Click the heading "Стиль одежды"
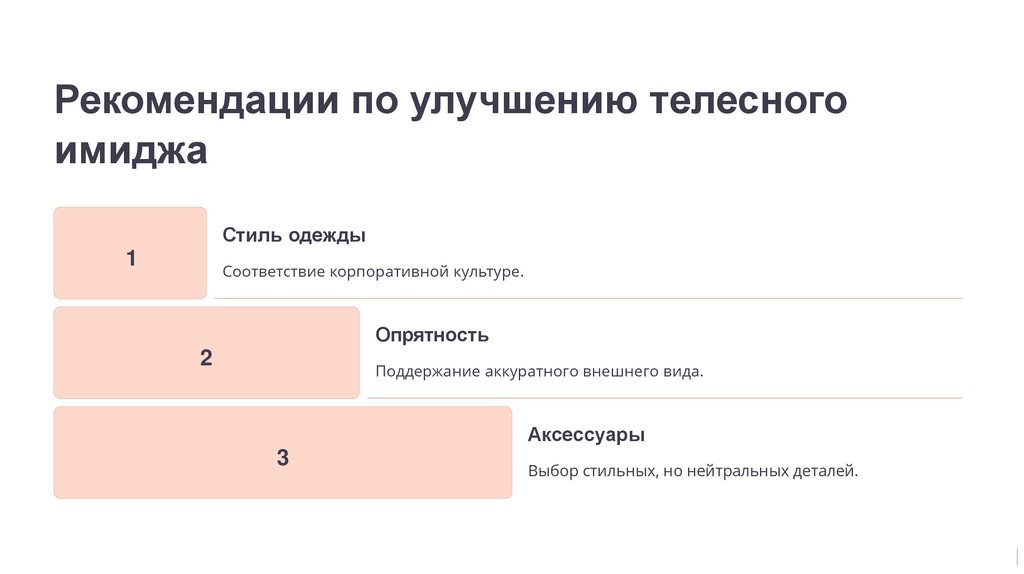The height and width of the screenshot is (574, 1024). (x=294, y=236)
